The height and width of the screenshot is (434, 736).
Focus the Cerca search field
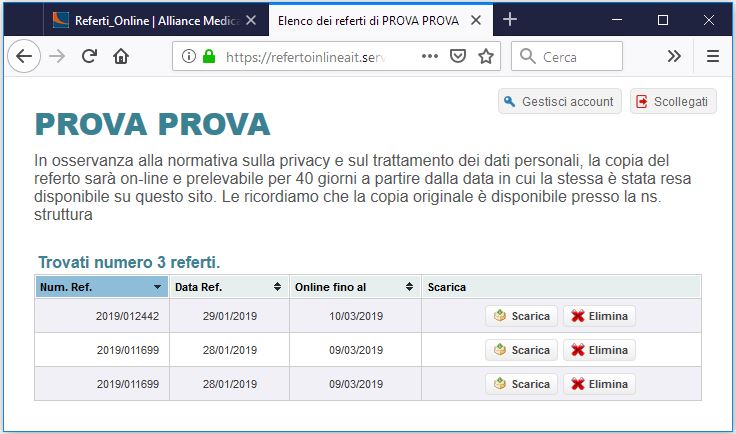tap(567, 56)
